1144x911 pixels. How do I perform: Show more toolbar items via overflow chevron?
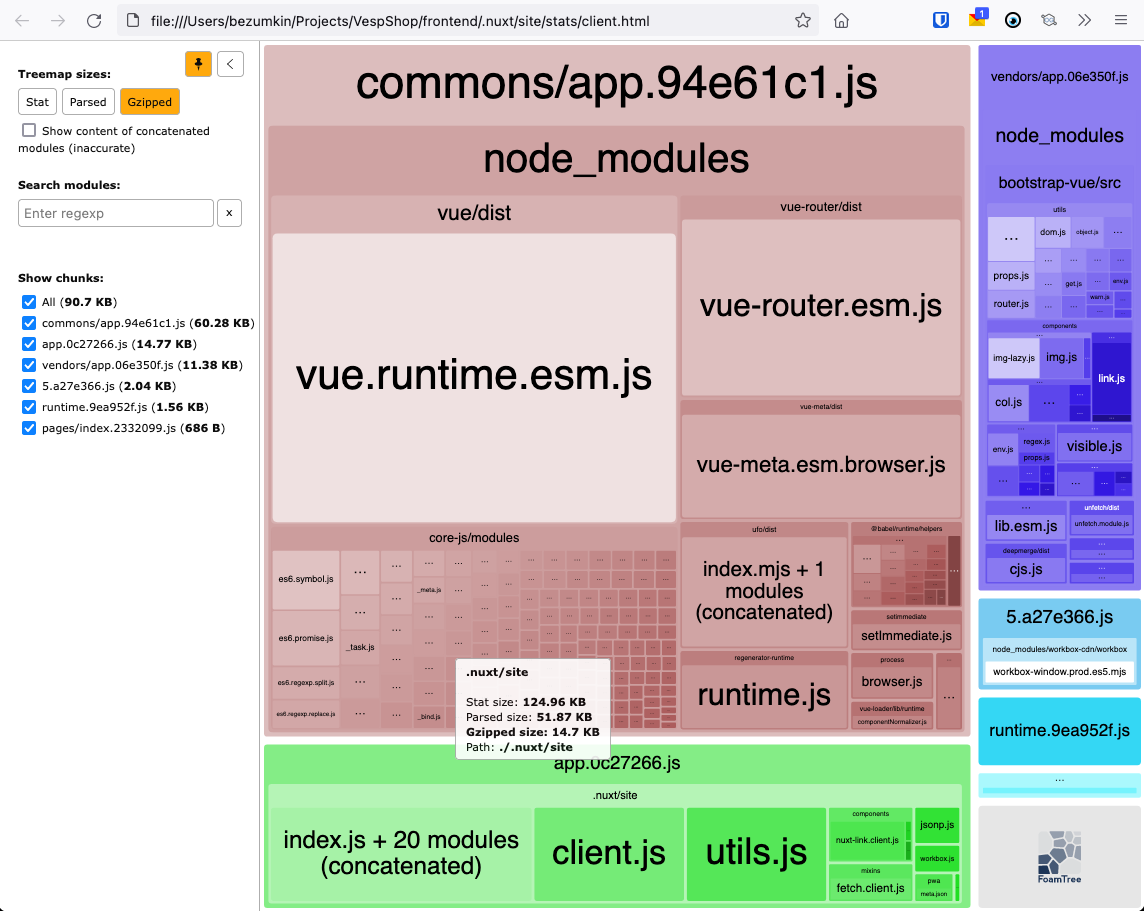(1084, 20)
